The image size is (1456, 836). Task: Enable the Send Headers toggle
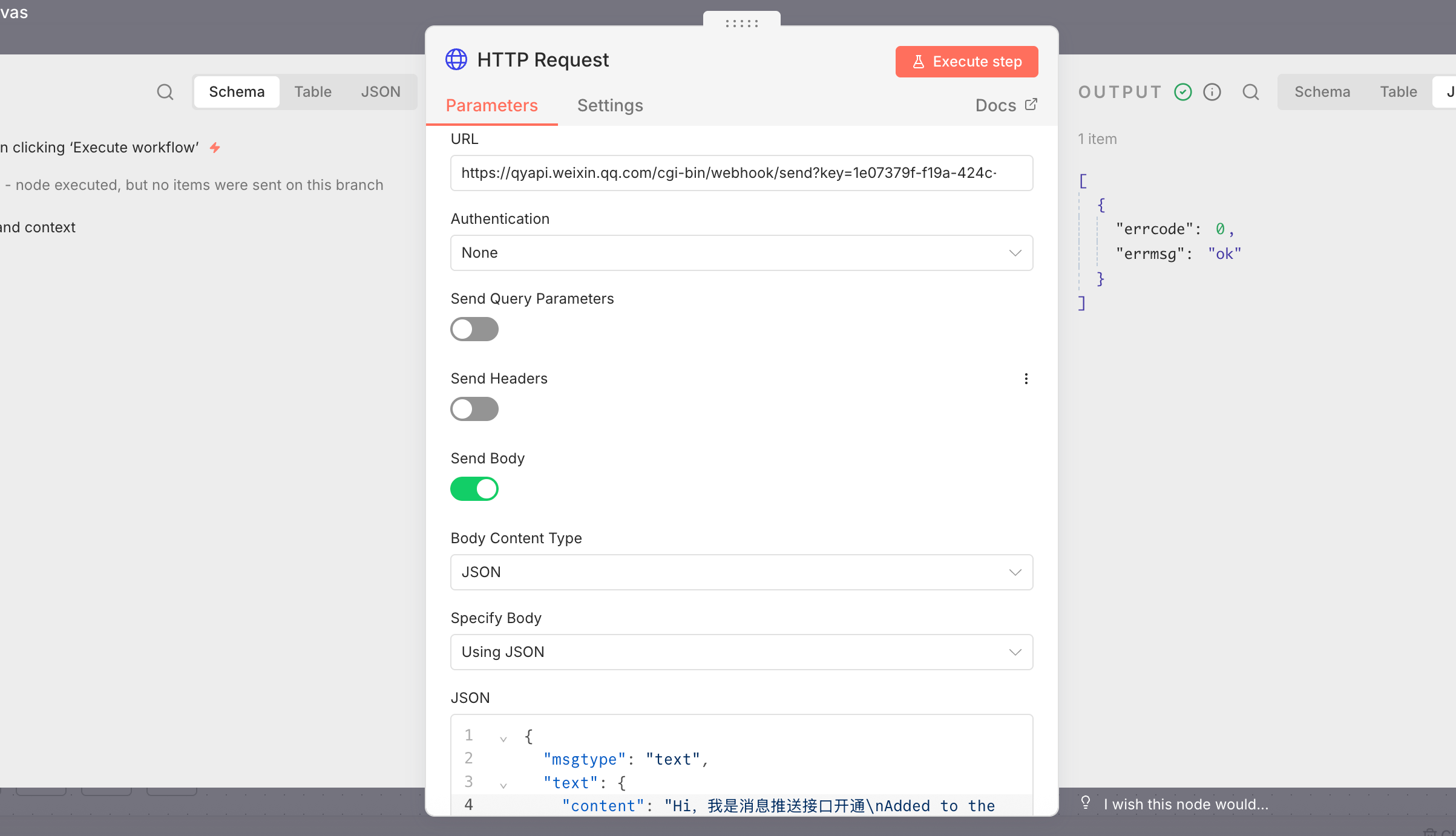474,409
